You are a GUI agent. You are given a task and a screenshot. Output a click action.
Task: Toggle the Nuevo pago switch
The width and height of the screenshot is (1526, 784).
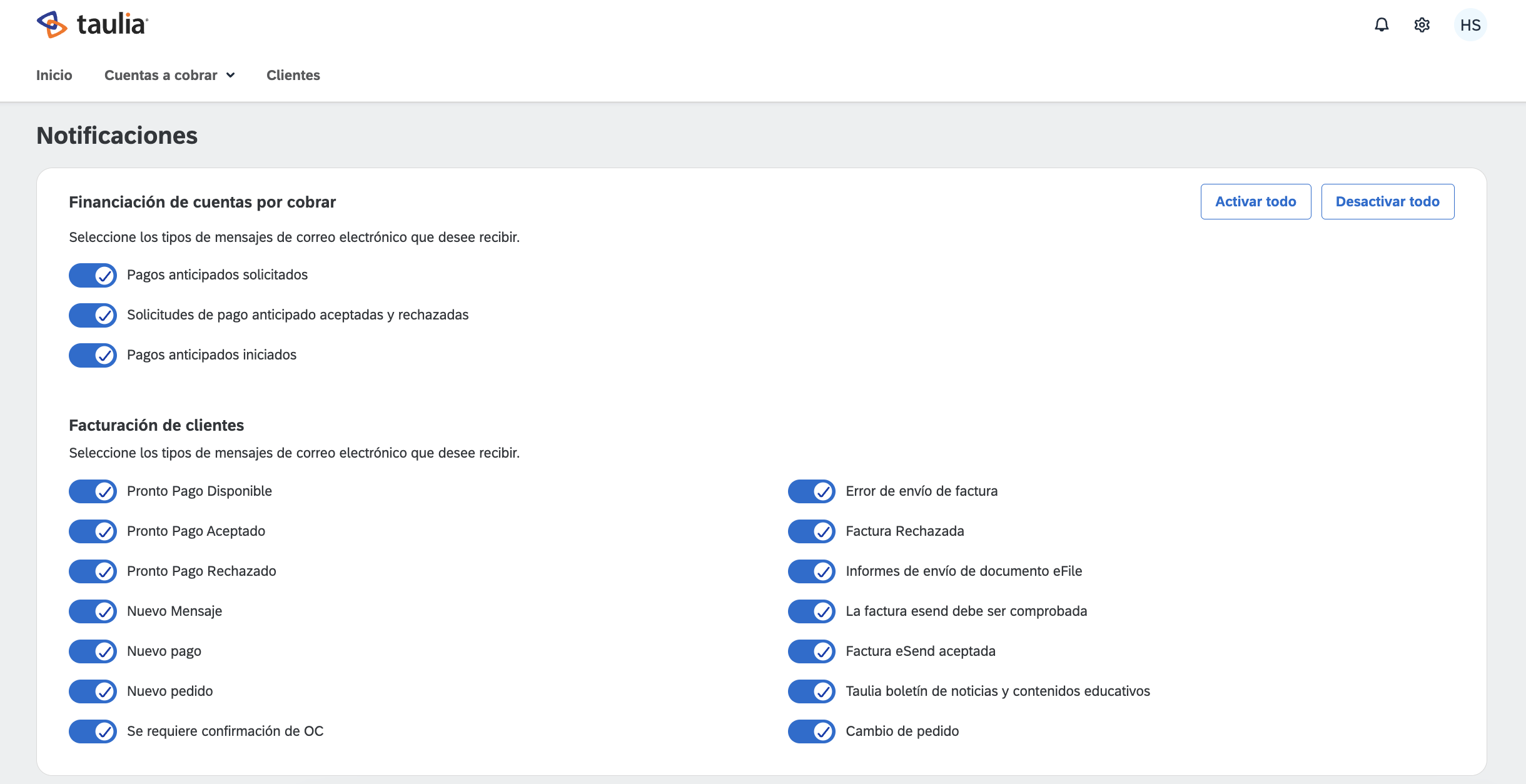coord(93,651)
